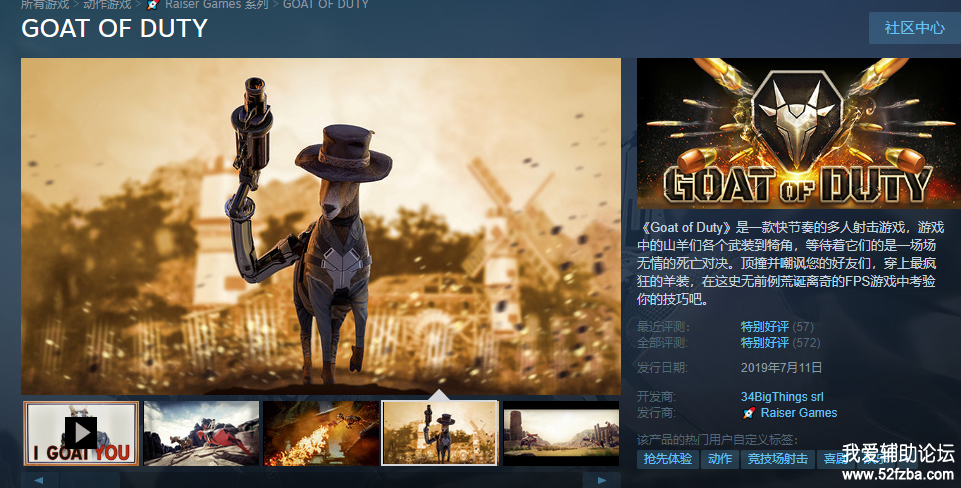This screenshot has height=488, width=961.
Task: Click the release date 2019年7月11日
Action: (x=781, y=368)
